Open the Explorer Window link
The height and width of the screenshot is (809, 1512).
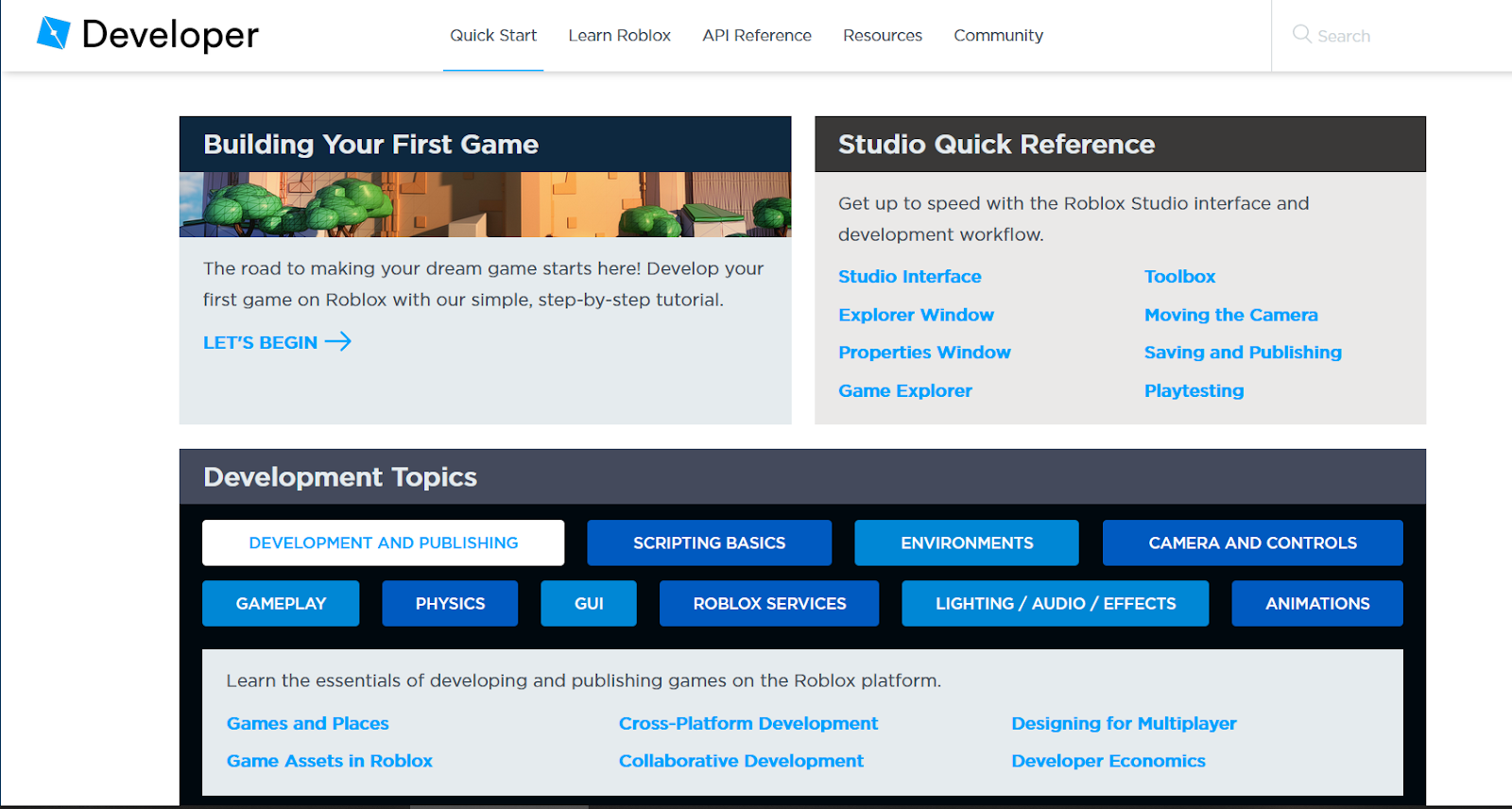pos(916,315)
